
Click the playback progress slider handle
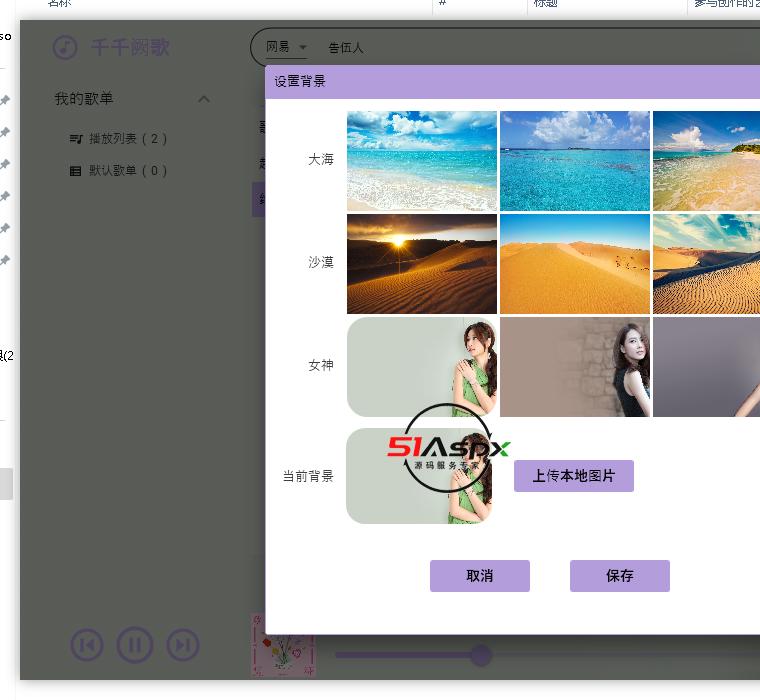(481, 655)
